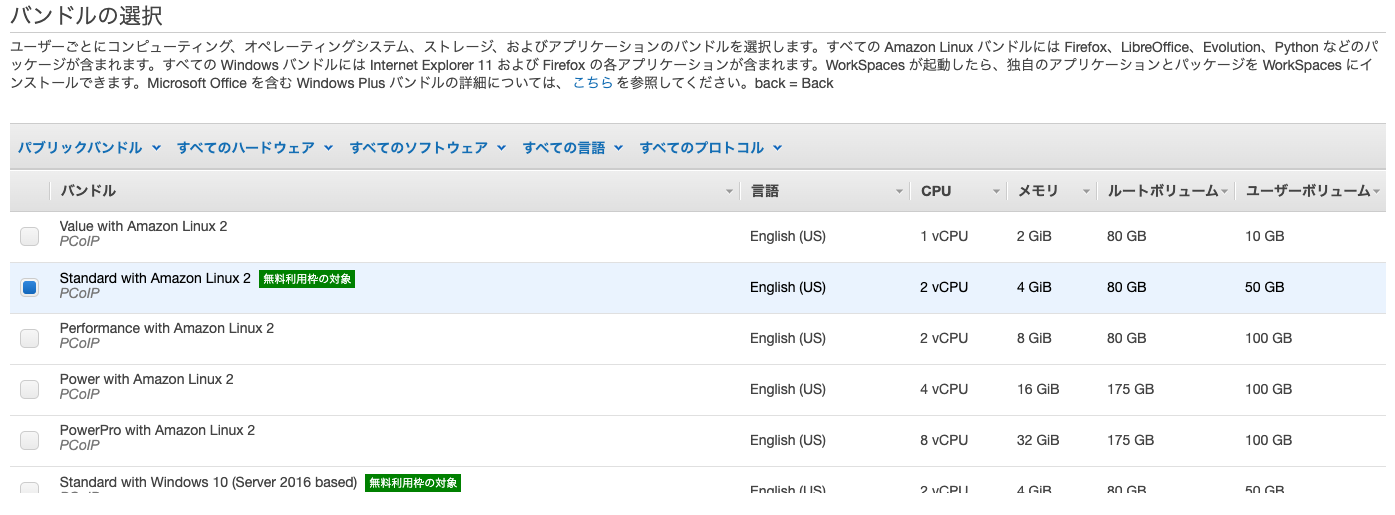The image size is (1395, 515).
Task: Open the すべてのプロトコル filter dropdown
Action: [x=711, y=147]
